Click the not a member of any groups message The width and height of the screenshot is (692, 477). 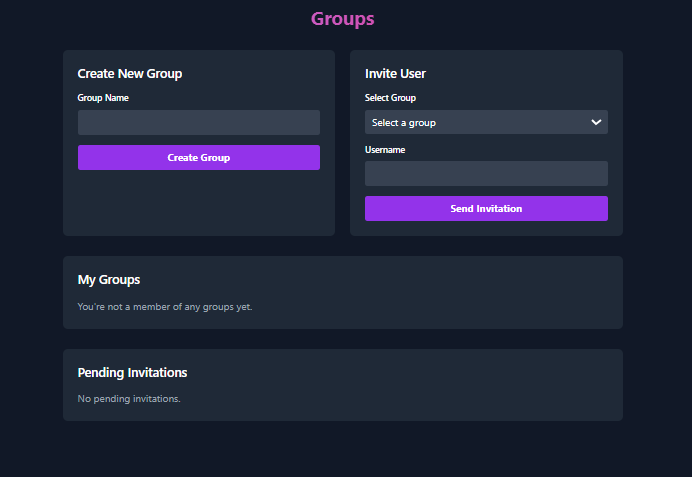[165, 307]
